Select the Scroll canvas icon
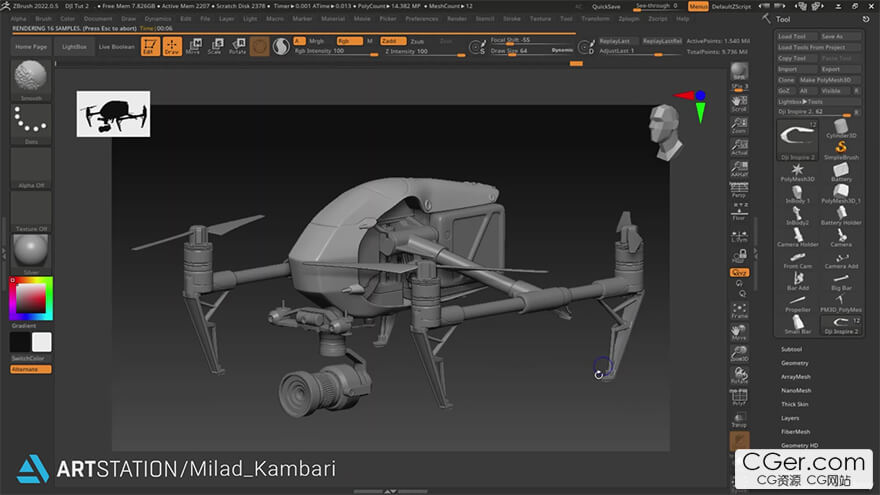This screenshot has height=495, width=880. (739, 103)
